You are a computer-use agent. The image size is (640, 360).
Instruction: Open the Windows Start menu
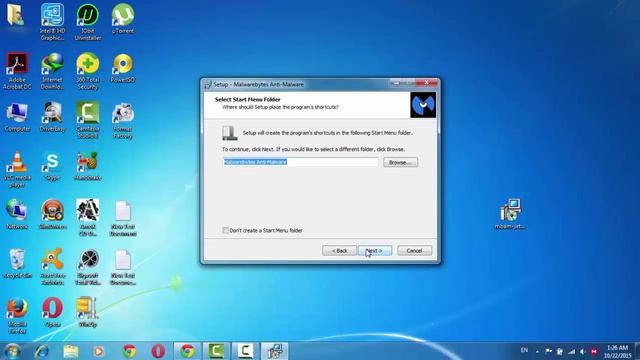(12, 351)
